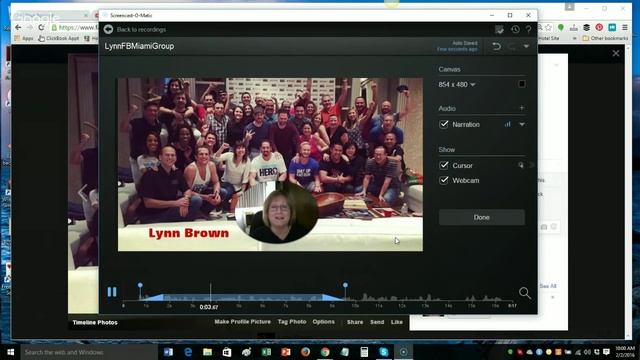Screen dimensions: 640x360
Task: Open Action Center notification icon
Action: coord(607,352)
